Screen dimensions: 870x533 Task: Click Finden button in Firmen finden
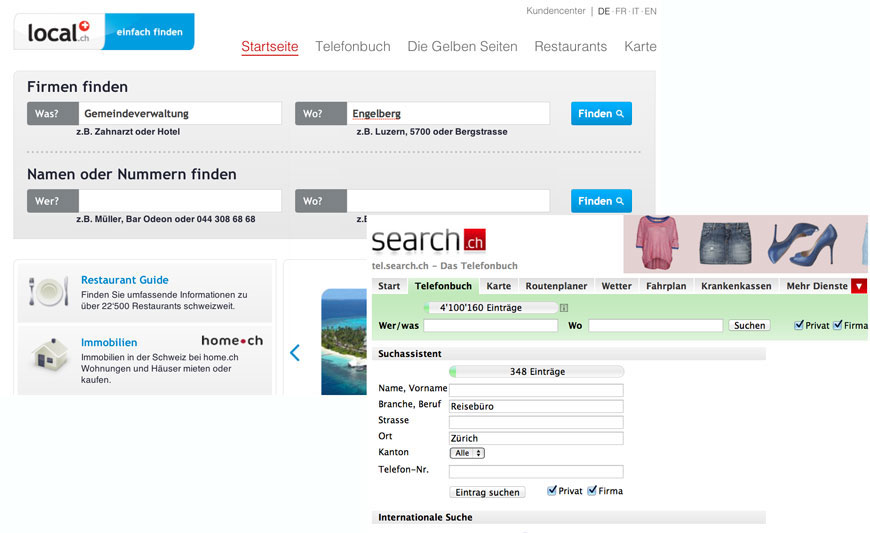click(x=601, y=114)
